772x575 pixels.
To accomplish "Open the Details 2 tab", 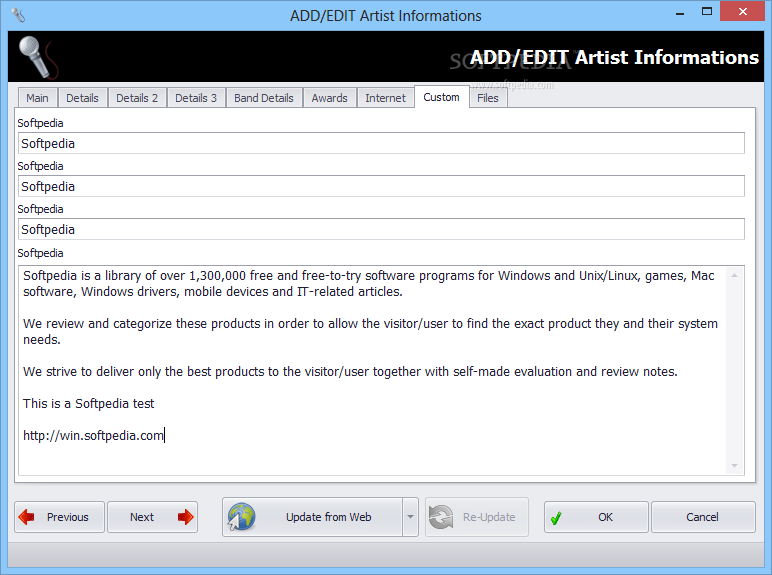I will coord(137,98).
